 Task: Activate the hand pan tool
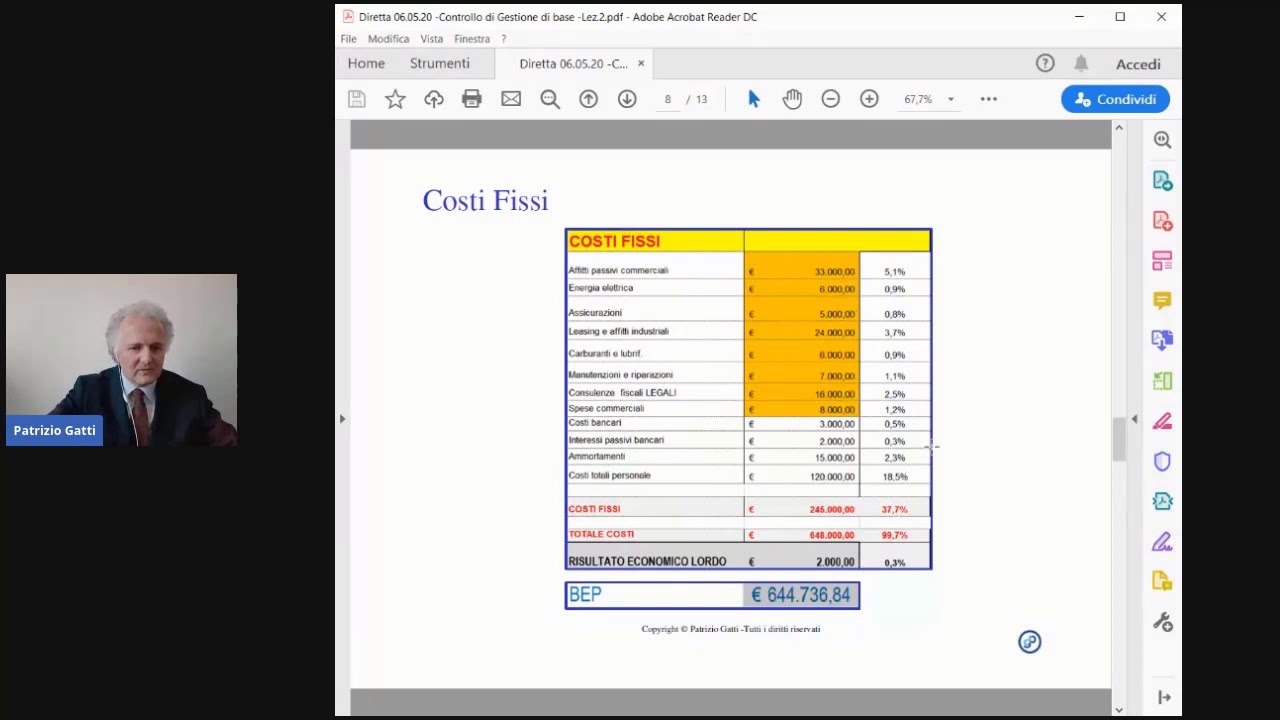792,99
